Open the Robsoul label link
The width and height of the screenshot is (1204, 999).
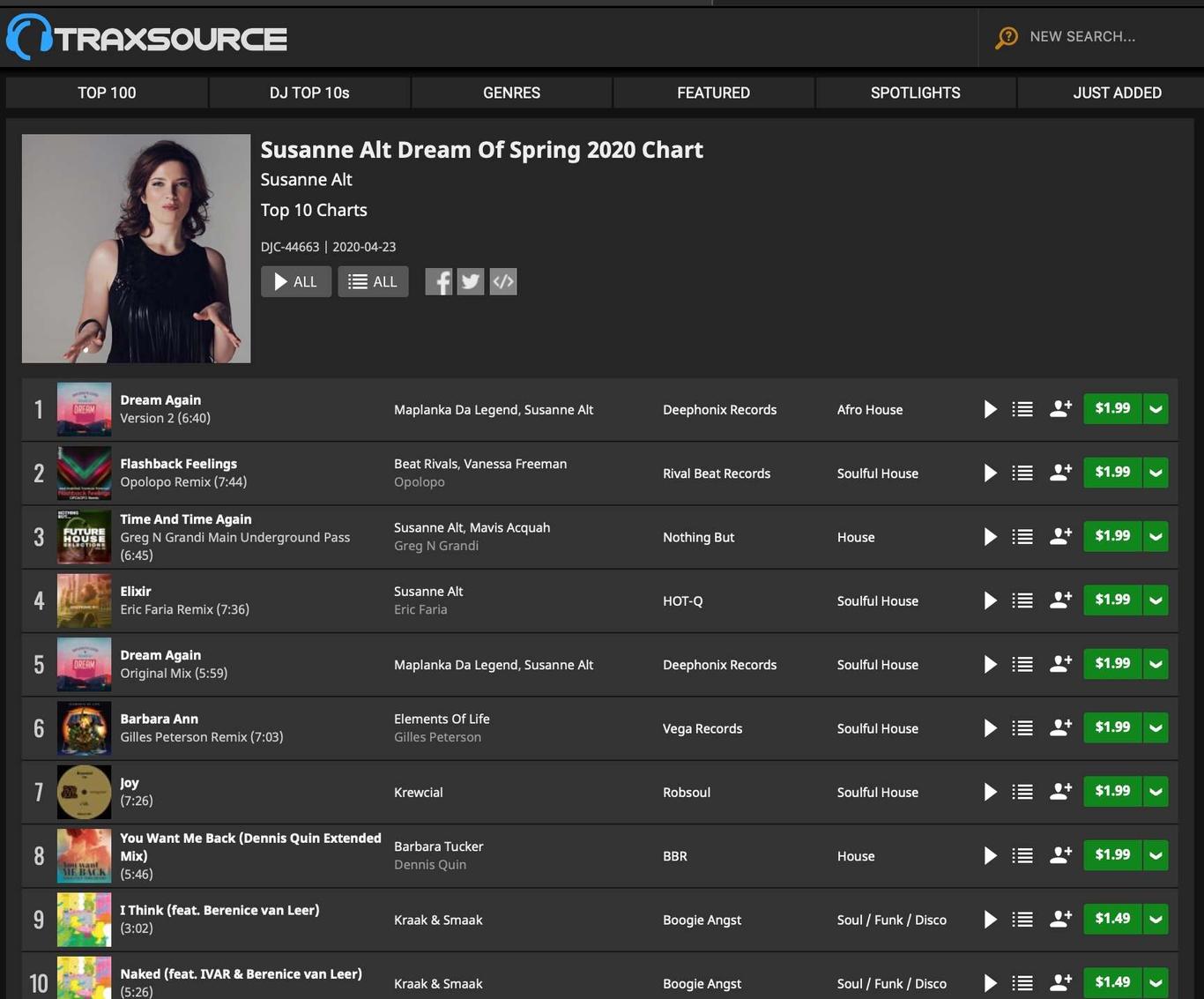point(687,793)
